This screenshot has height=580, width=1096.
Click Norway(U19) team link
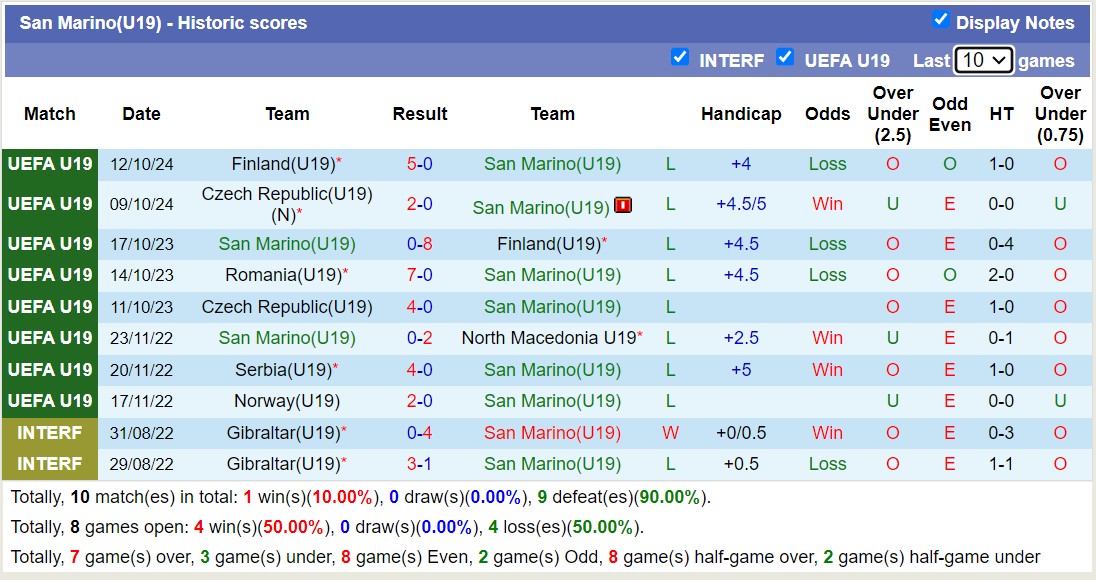[x=286, y=401]
